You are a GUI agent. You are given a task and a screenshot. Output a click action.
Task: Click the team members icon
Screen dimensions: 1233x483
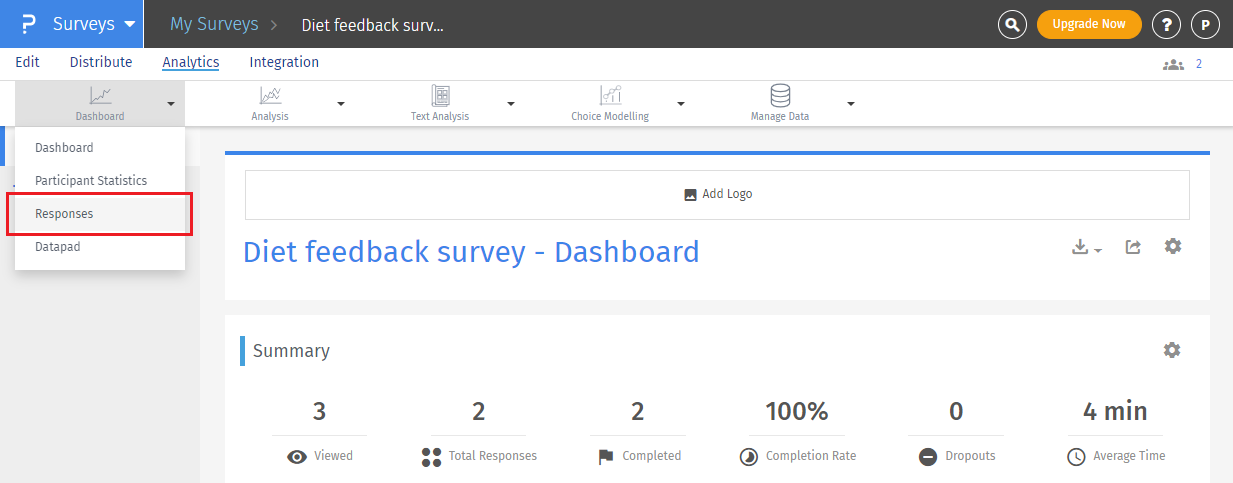[x=1173, y=64]
